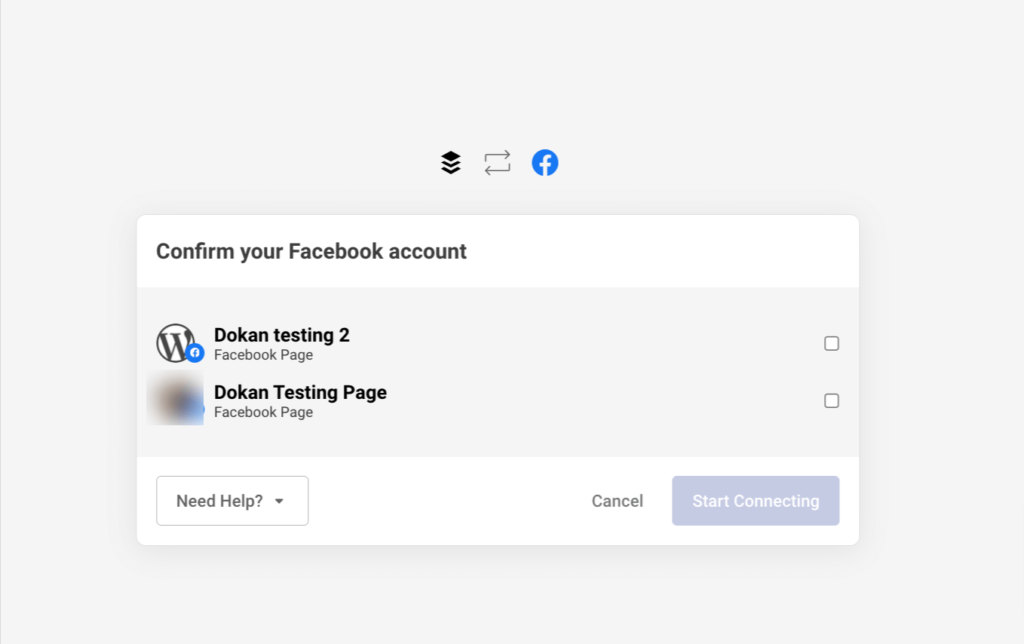This screenshot has height=644, width=1024.
Task: Click the Facebook badge on WordPress avatar
Action: coord(195,353)
